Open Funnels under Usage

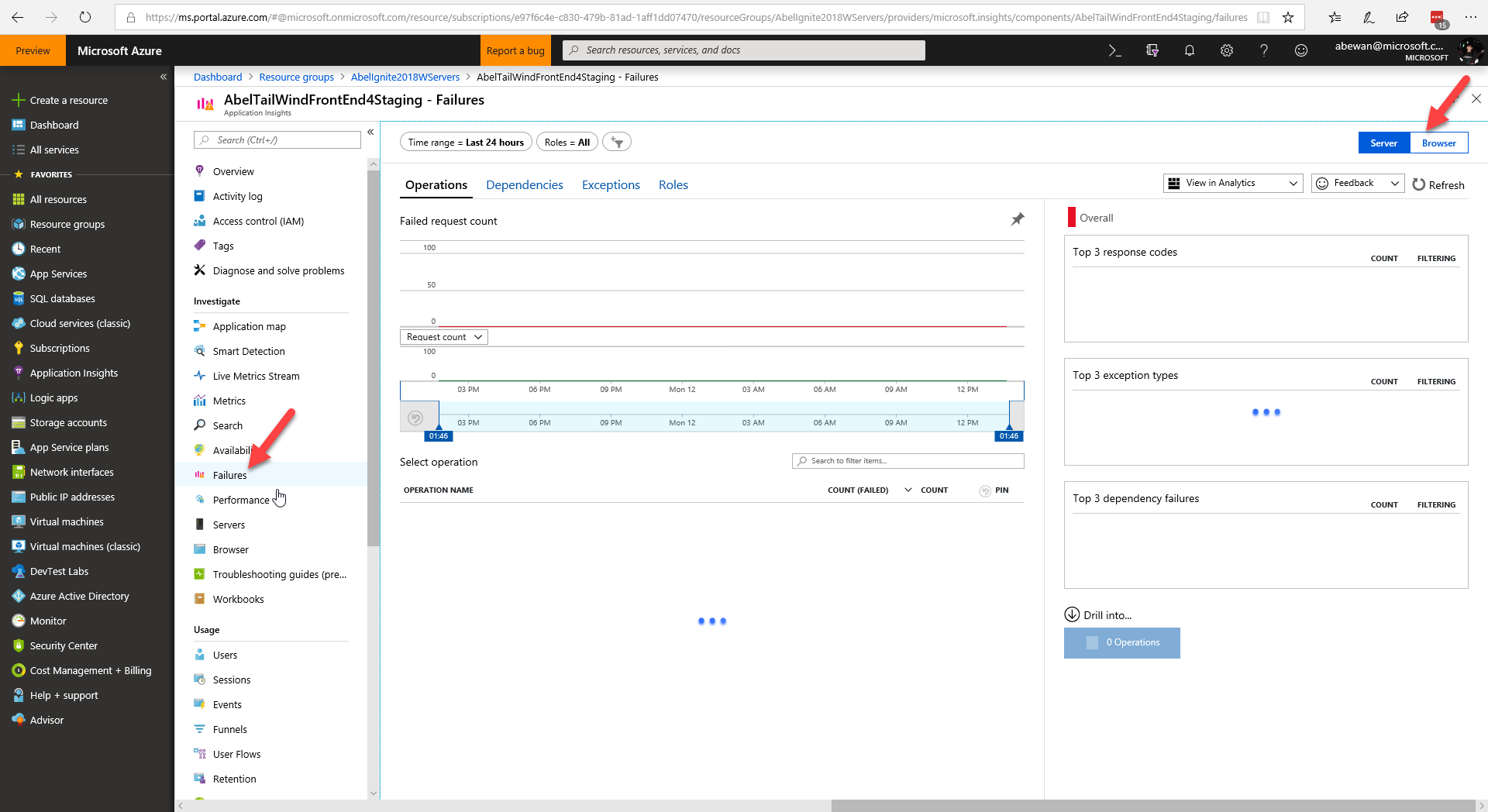[230, 729]
